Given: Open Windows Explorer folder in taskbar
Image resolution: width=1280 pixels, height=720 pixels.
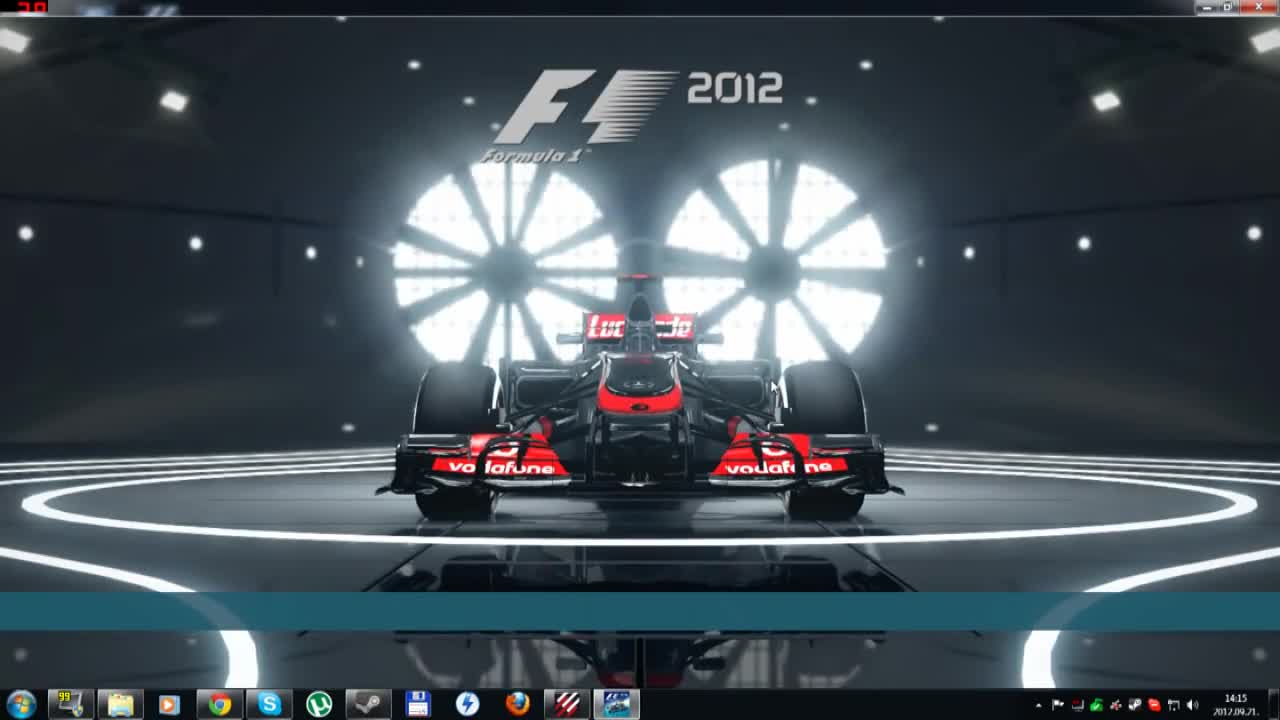Looking at the screenshot, I should (x=120, y=704).
